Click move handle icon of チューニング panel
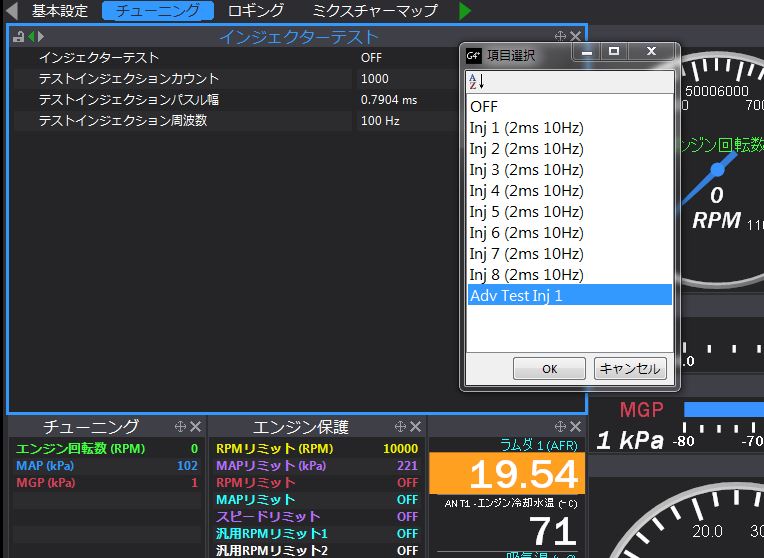The width and height of the screenshot is (764, 558). pos(180,426)
